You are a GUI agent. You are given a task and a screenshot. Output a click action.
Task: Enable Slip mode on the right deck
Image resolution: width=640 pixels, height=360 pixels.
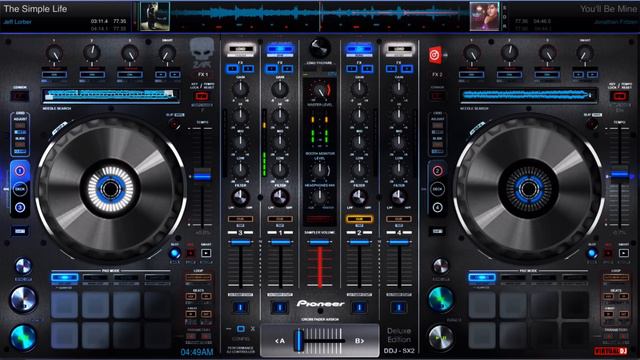tap(592, 124)
